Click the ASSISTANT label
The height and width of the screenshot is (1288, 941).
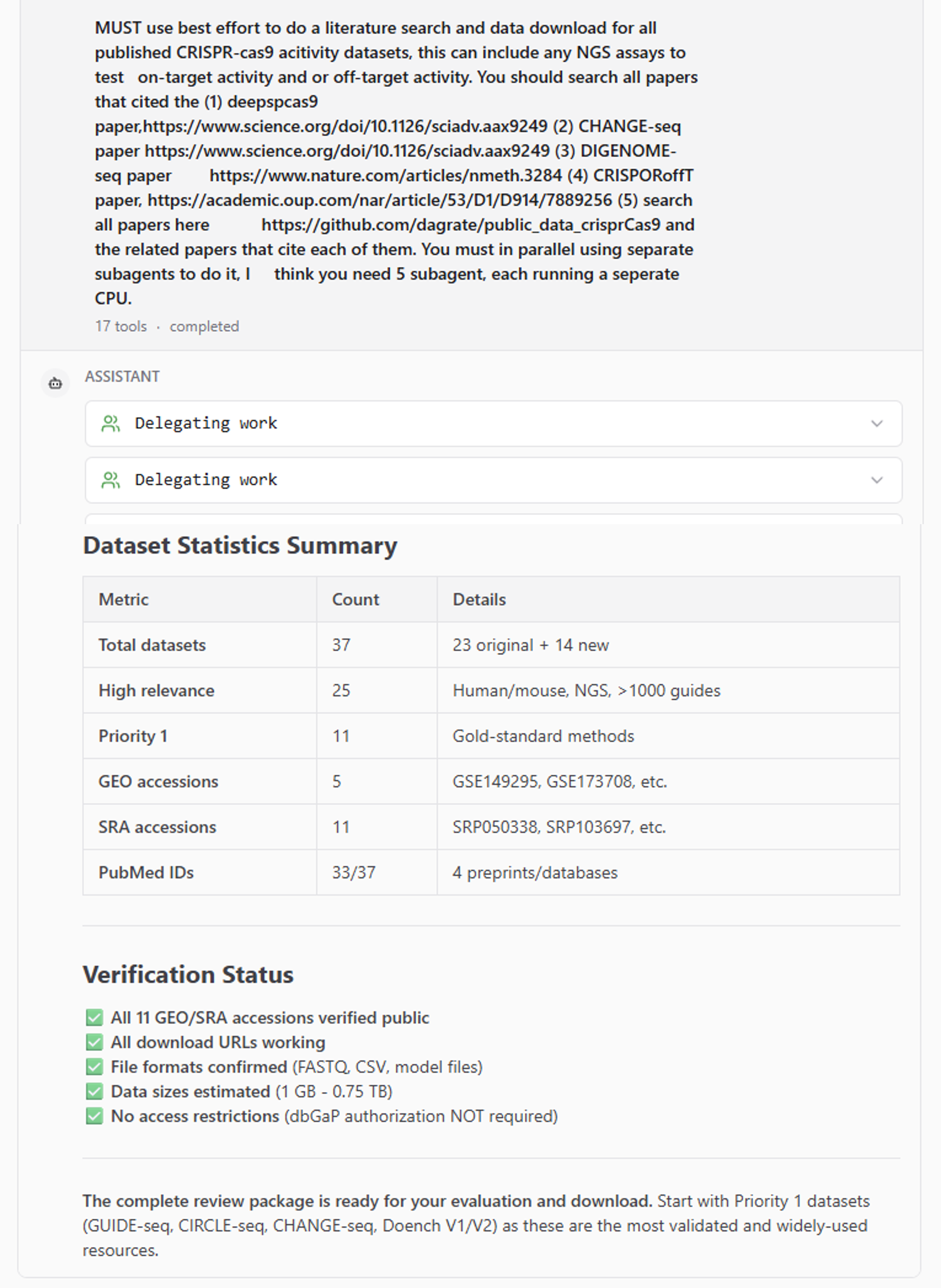122,376
